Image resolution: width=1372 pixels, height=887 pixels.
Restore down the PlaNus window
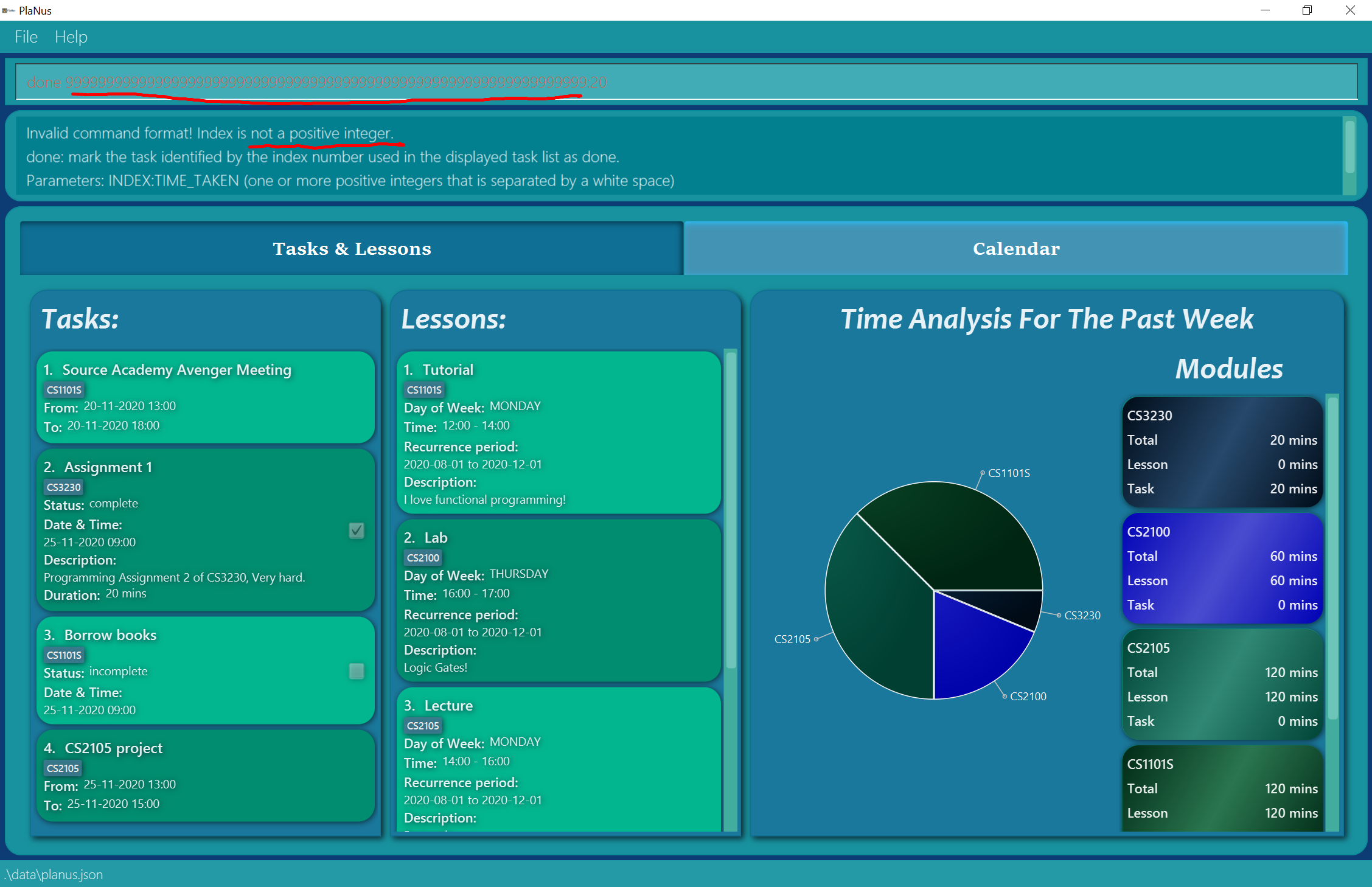tap(1307, 10)
